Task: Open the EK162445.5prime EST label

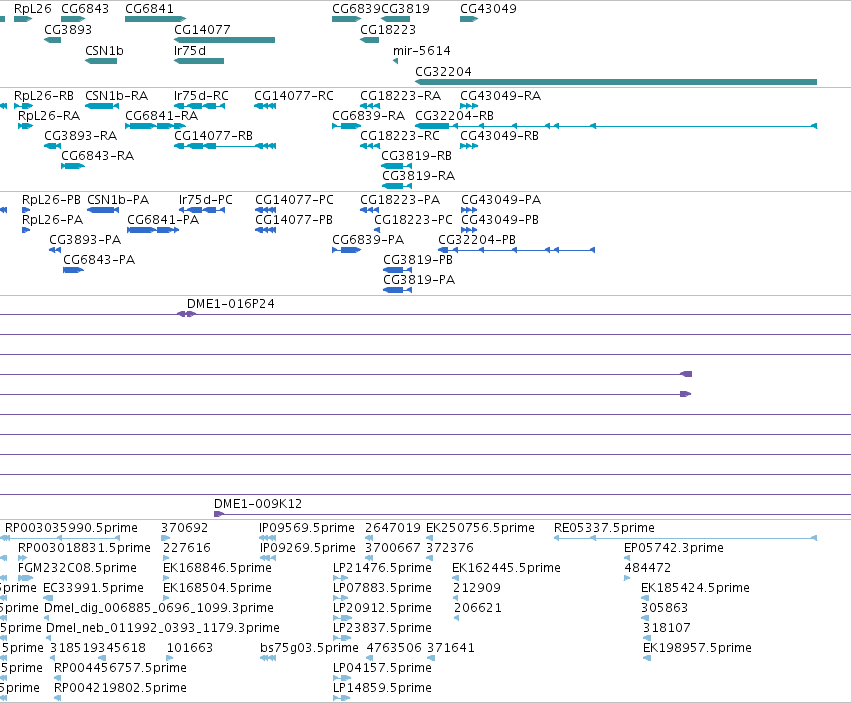Action: [506, 568]
